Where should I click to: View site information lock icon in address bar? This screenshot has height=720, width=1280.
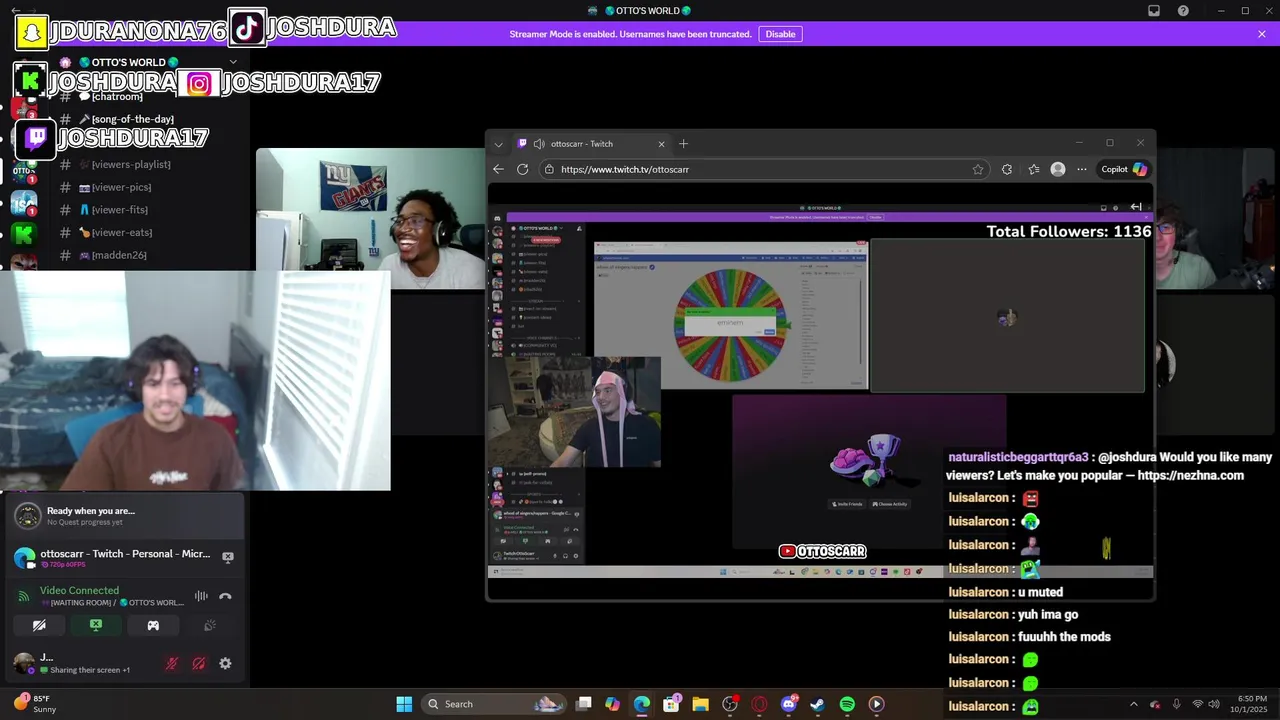click(x=549, y=169)
